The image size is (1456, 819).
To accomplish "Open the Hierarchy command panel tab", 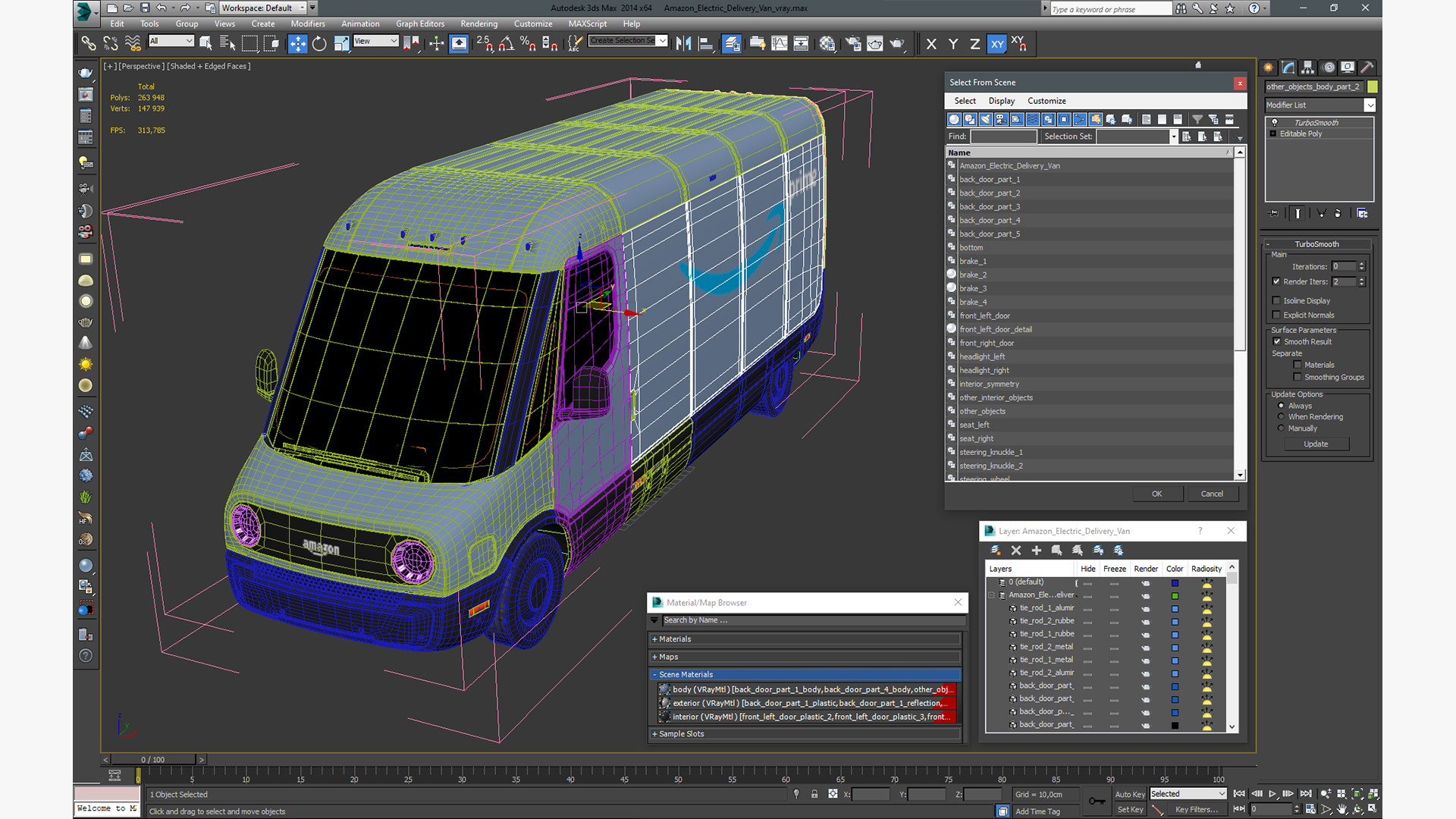I will [1308, 67].
